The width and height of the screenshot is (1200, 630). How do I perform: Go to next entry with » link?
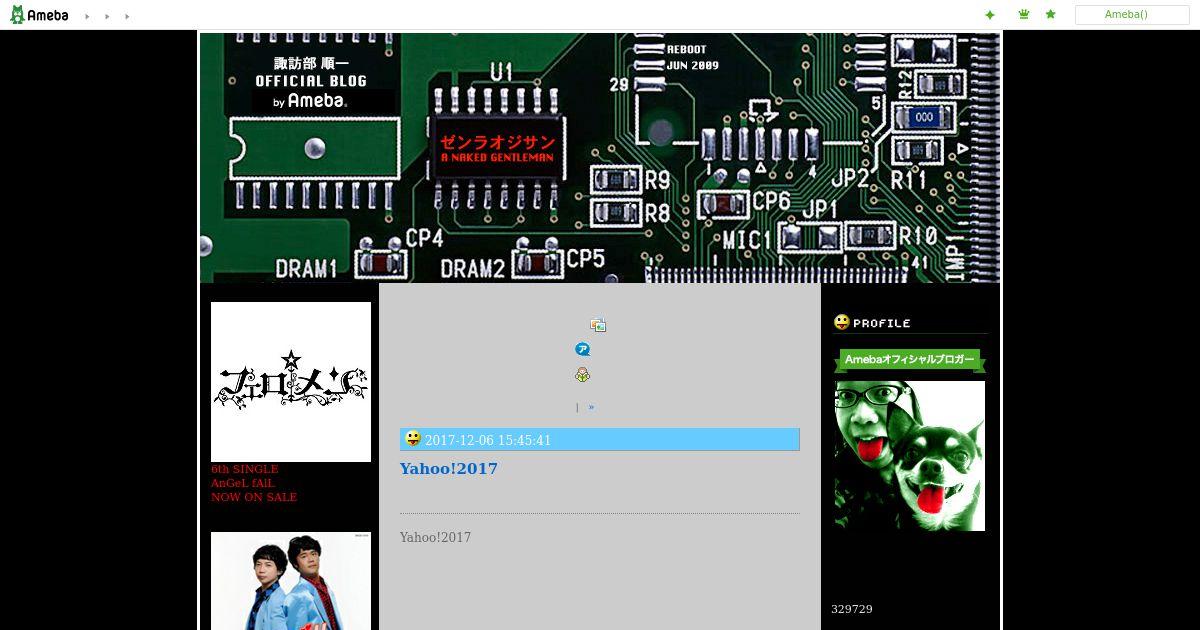point(591,407)
